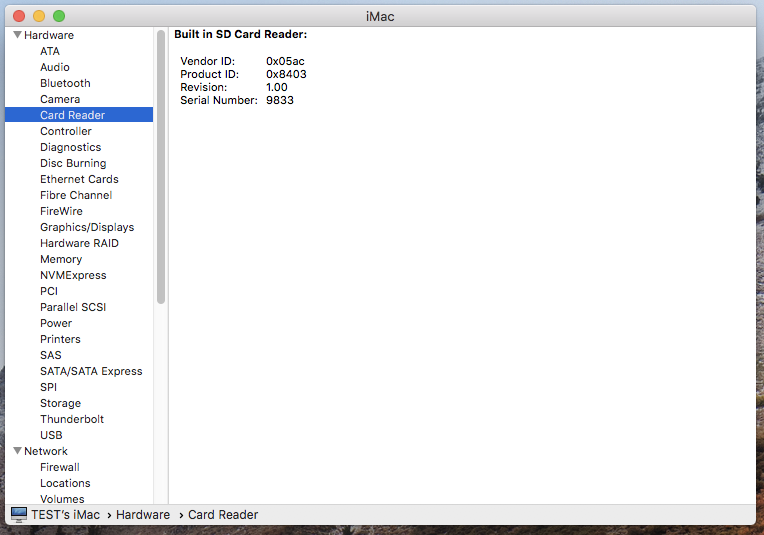Select Audio in the sidebar
764x535 pixels.
click(55, 67)
